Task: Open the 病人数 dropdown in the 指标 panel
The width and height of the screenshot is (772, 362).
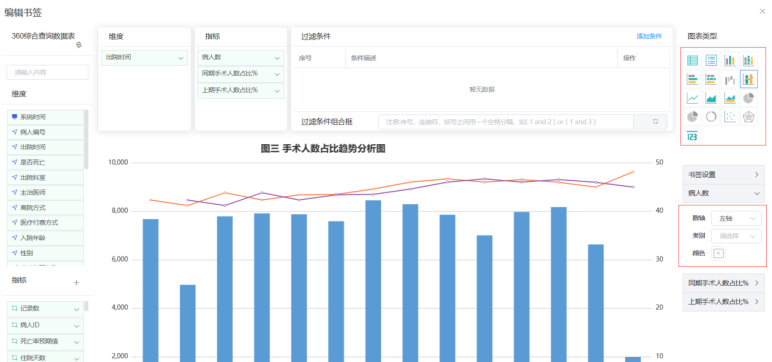Action: (241, 58)
